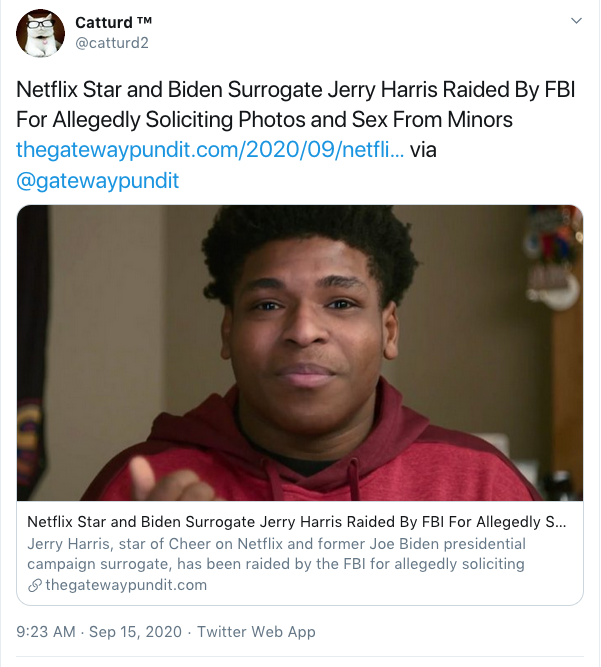The height and width of the screenshot is (667, 601).
Task: Click the @gatewaypundit mention
Action: (x=86, y=181)
